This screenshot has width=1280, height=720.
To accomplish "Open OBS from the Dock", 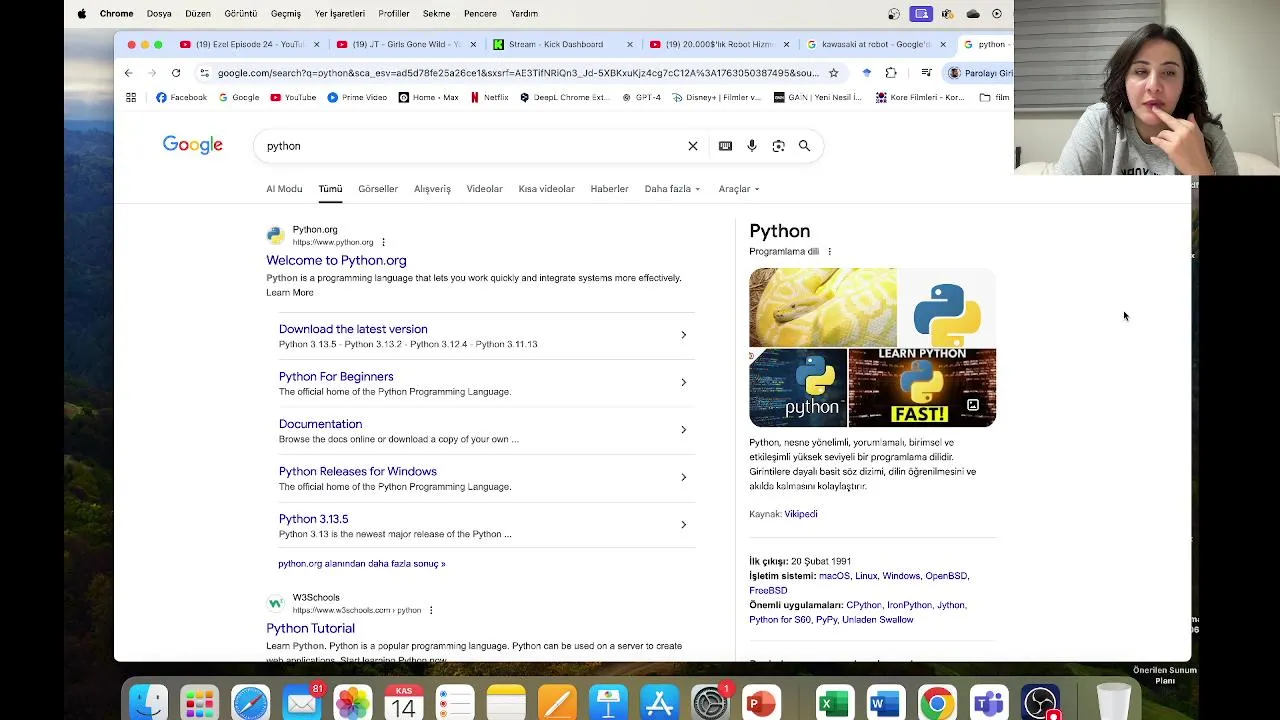I will click(x=1040, y=702).
